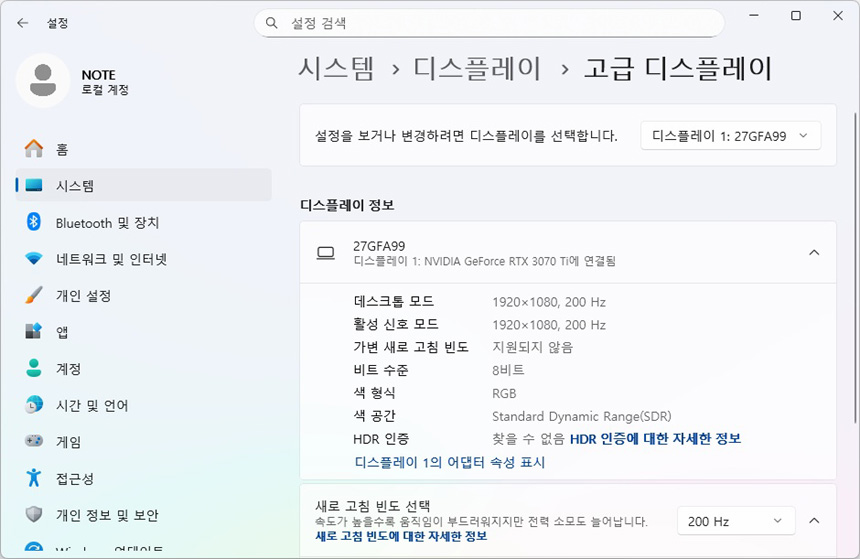The width and height of the screenshot is (860, 559).
Task: Click the back arrow in title bar
Action: click(22, 22)
